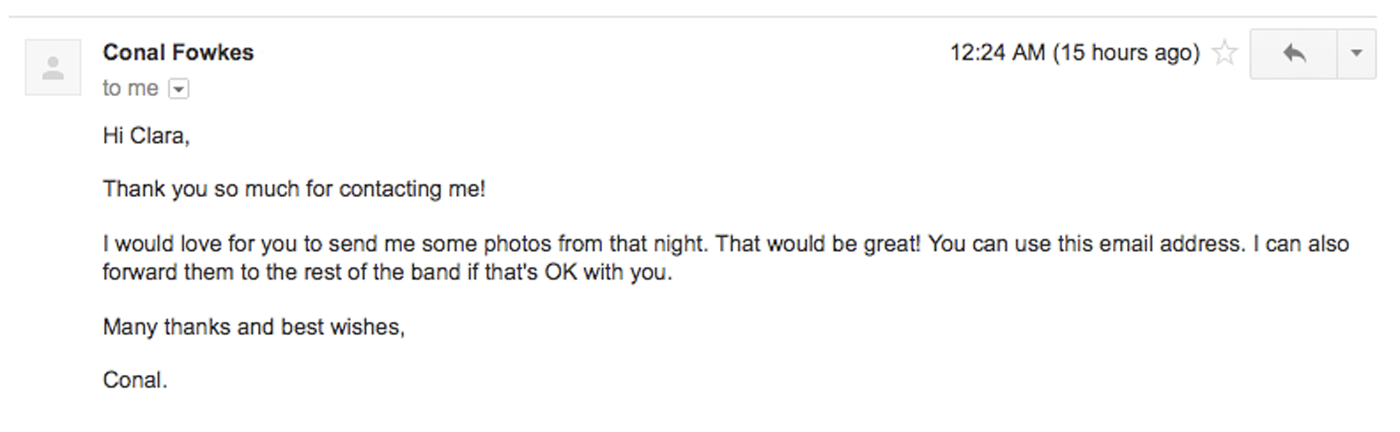1400x432 pixels.
Task: Click "15 hours ago" relative time text
Action: 1126,54
